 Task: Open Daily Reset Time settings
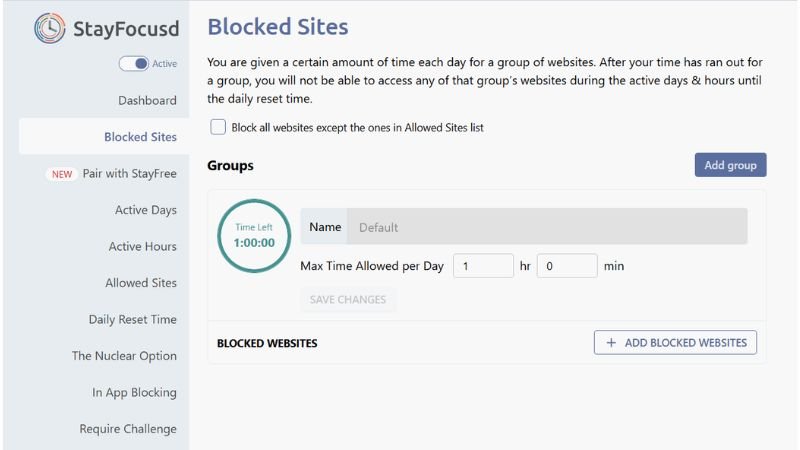click(132, 319)
